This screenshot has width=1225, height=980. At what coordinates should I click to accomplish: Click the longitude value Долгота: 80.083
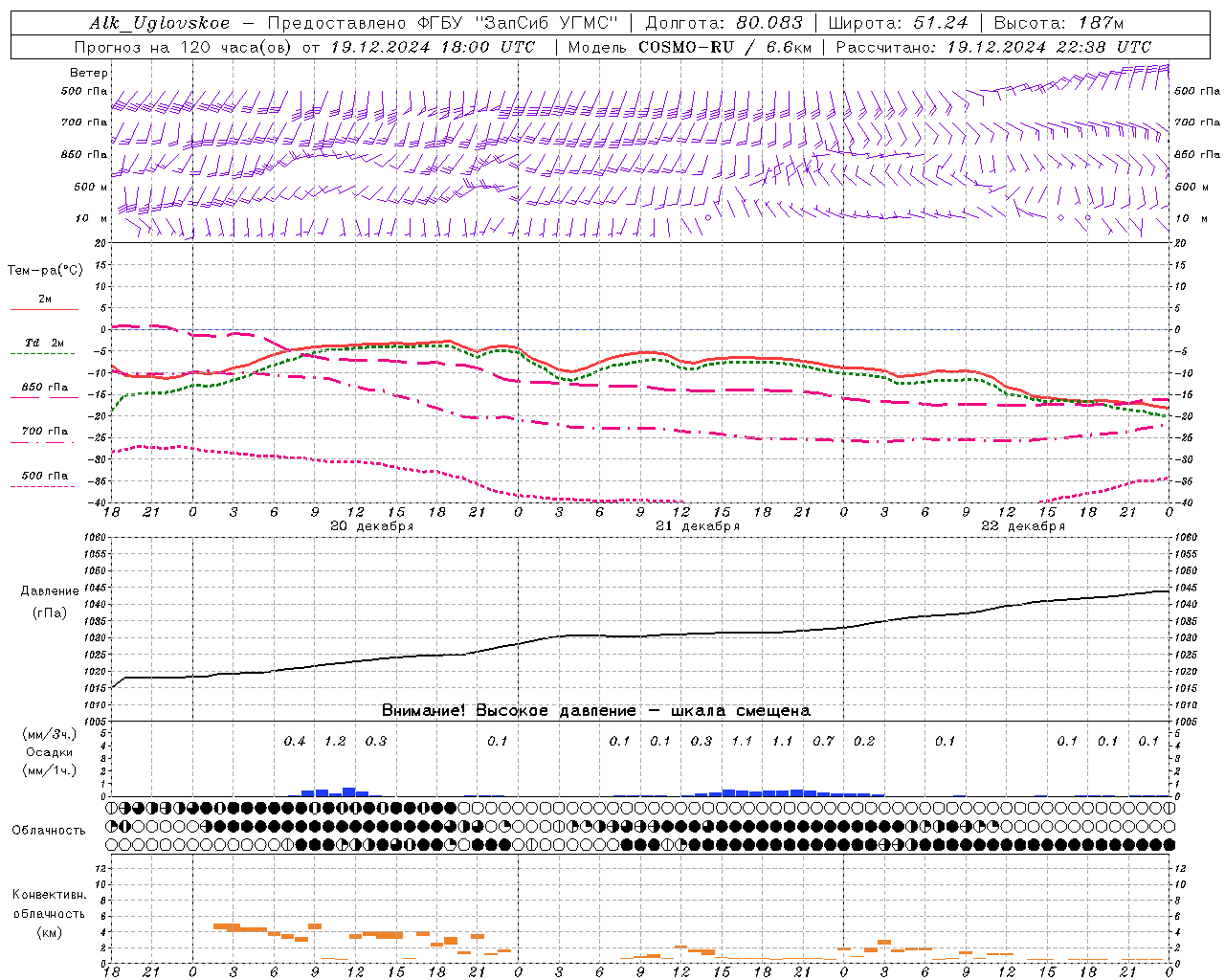(x=724, y=23)
